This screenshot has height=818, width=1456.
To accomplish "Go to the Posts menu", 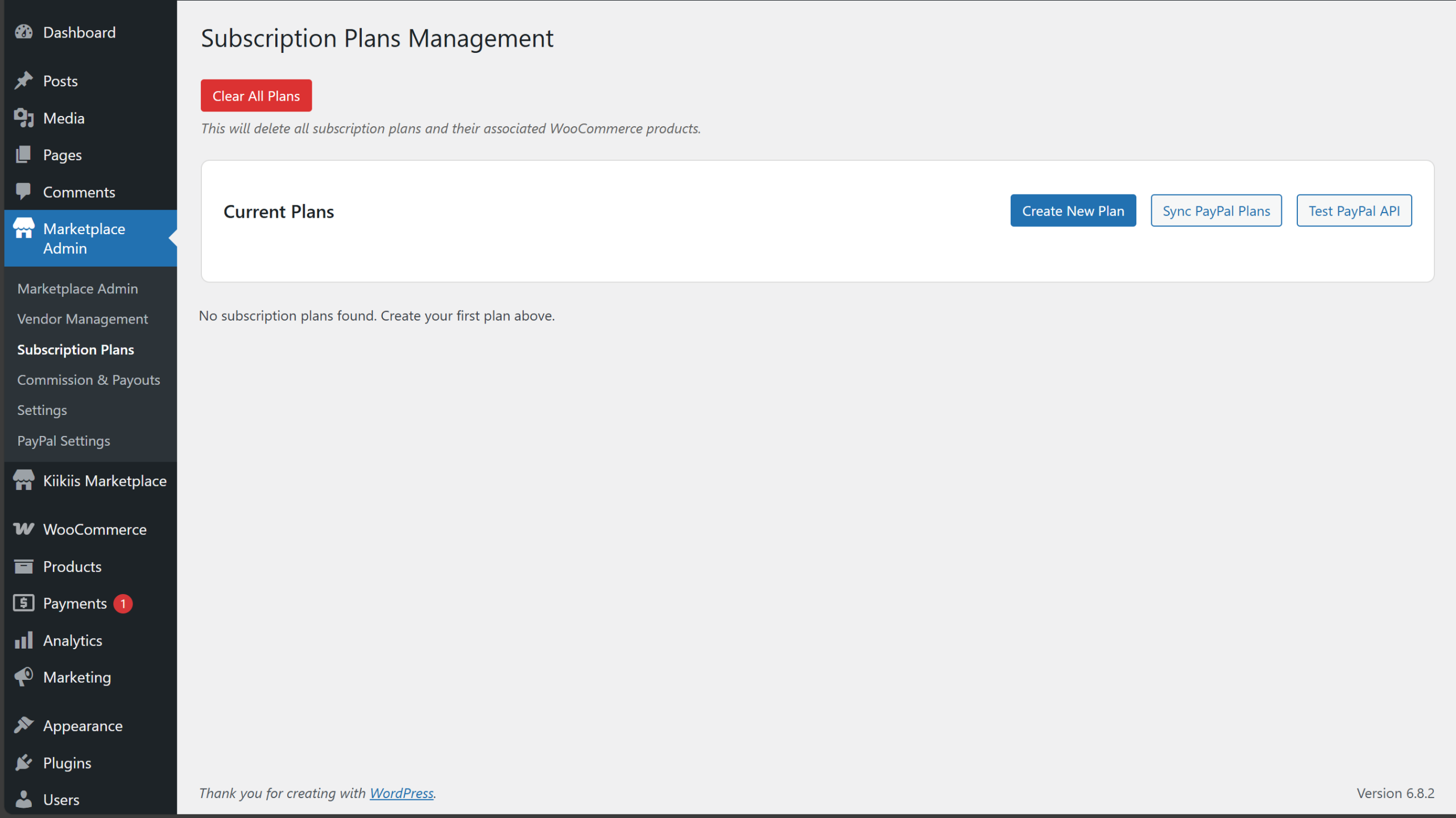I will coord(60,81).
